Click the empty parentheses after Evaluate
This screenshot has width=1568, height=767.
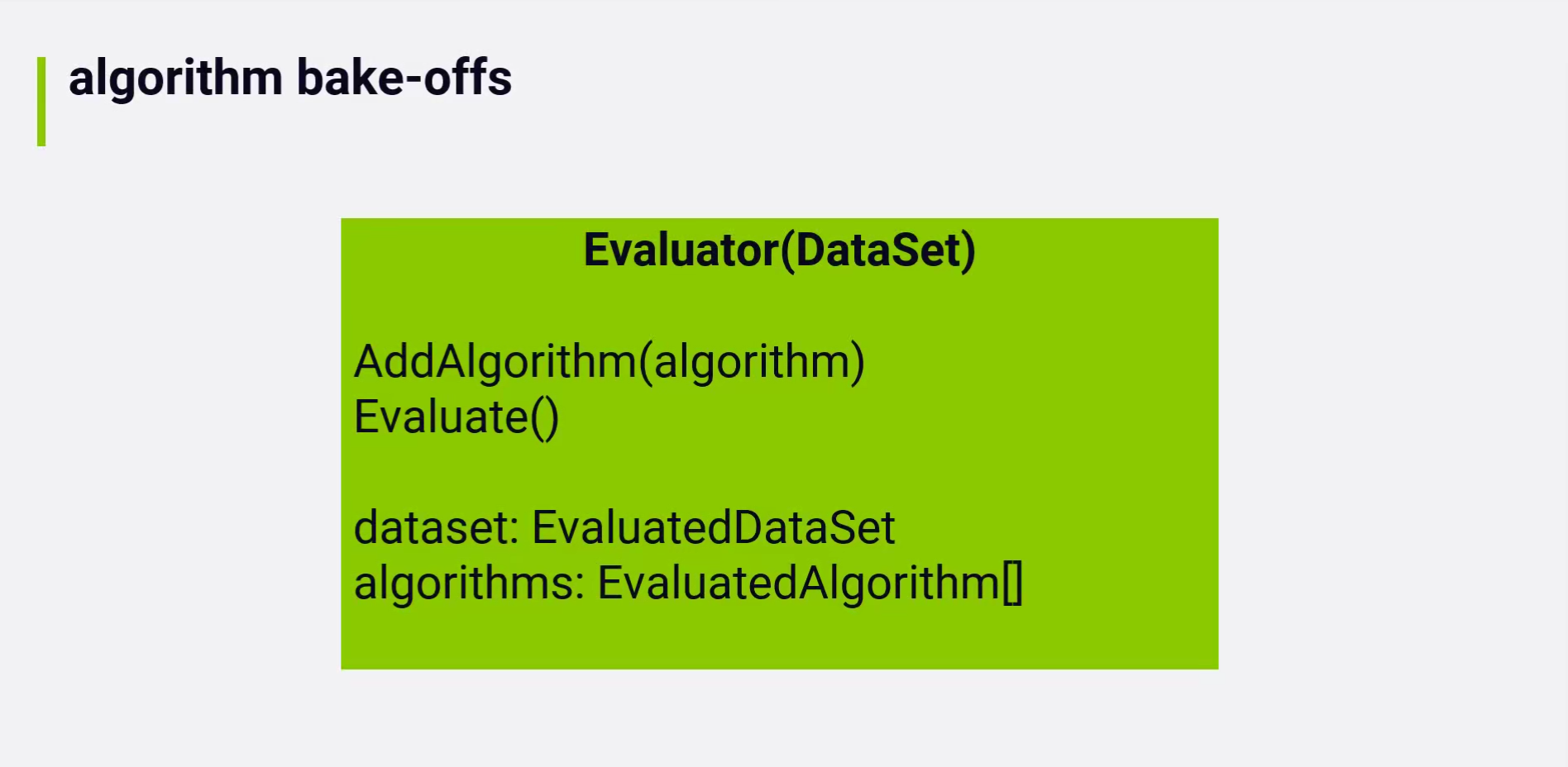545,417
